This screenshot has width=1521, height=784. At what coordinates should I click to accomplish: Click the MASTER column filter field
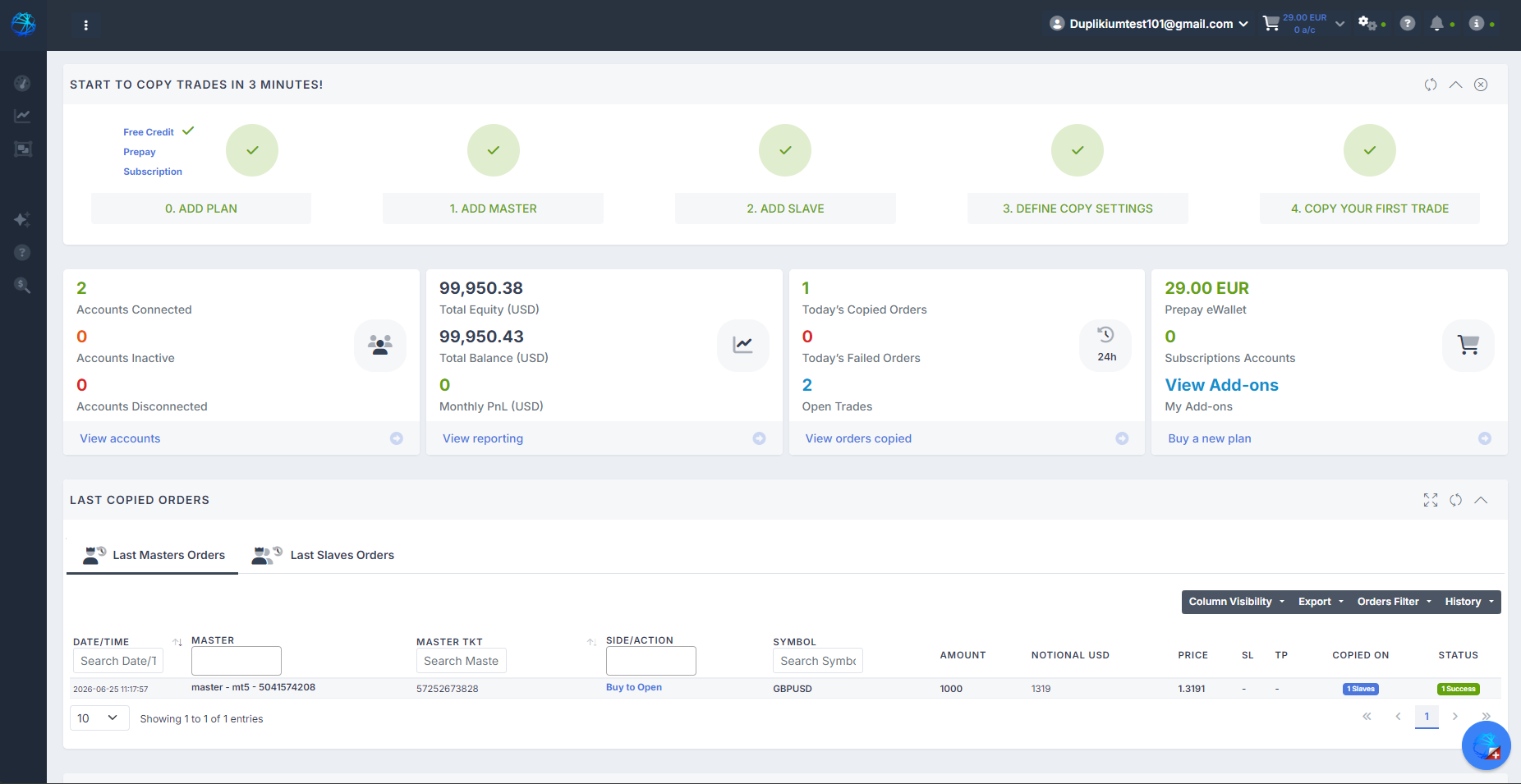coord(237,661)
